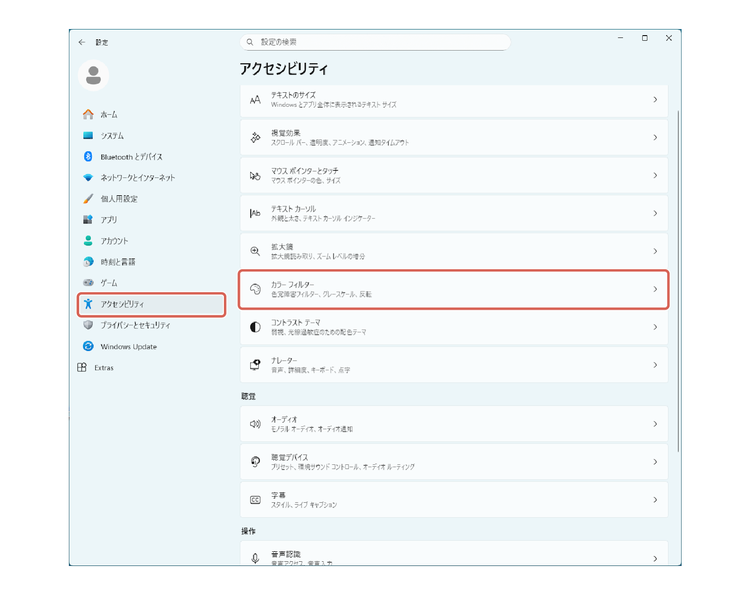750x595 pixels.
Task: Open カラー フィルター settings title
Action: point(292,285)
